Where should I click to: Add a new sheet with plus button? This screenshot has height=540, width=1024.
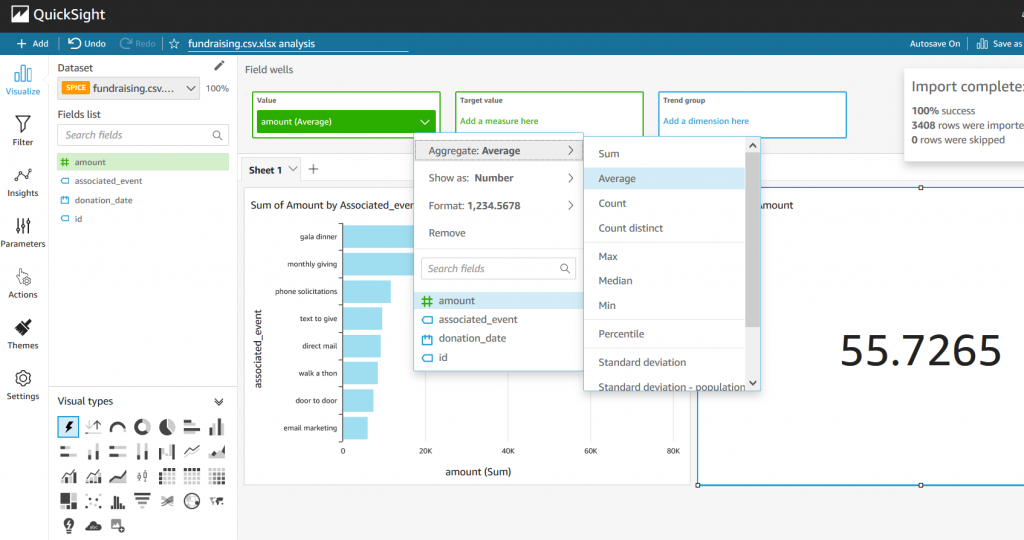point(313,169)
